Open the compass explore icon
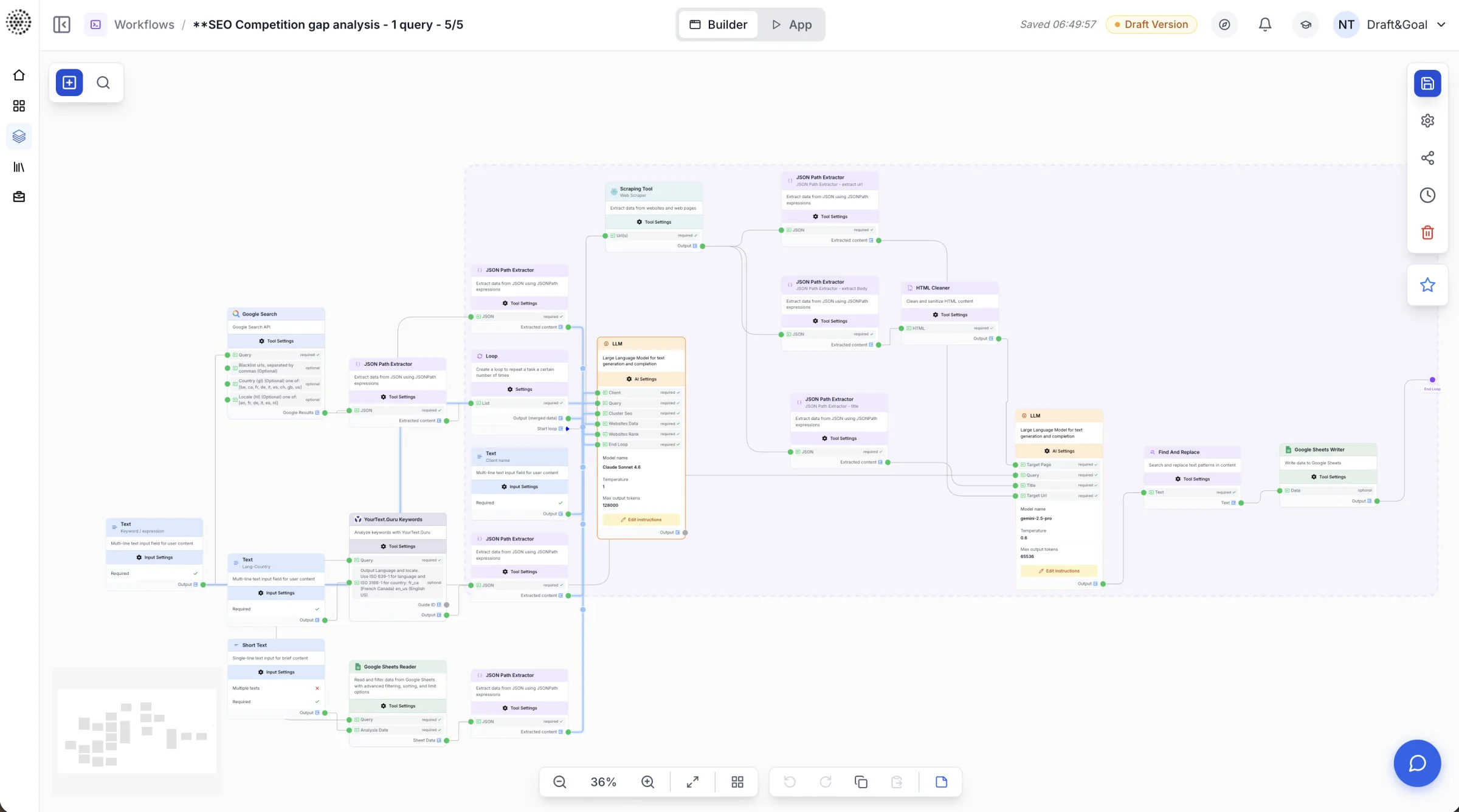 click(1224, 24)
